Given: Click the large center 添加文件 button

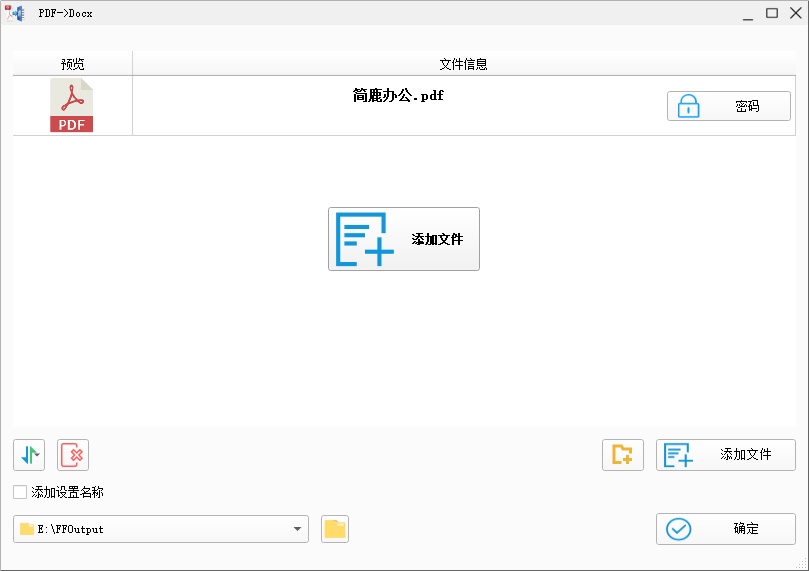Looking at the screenshot, I should coord(404,239).
